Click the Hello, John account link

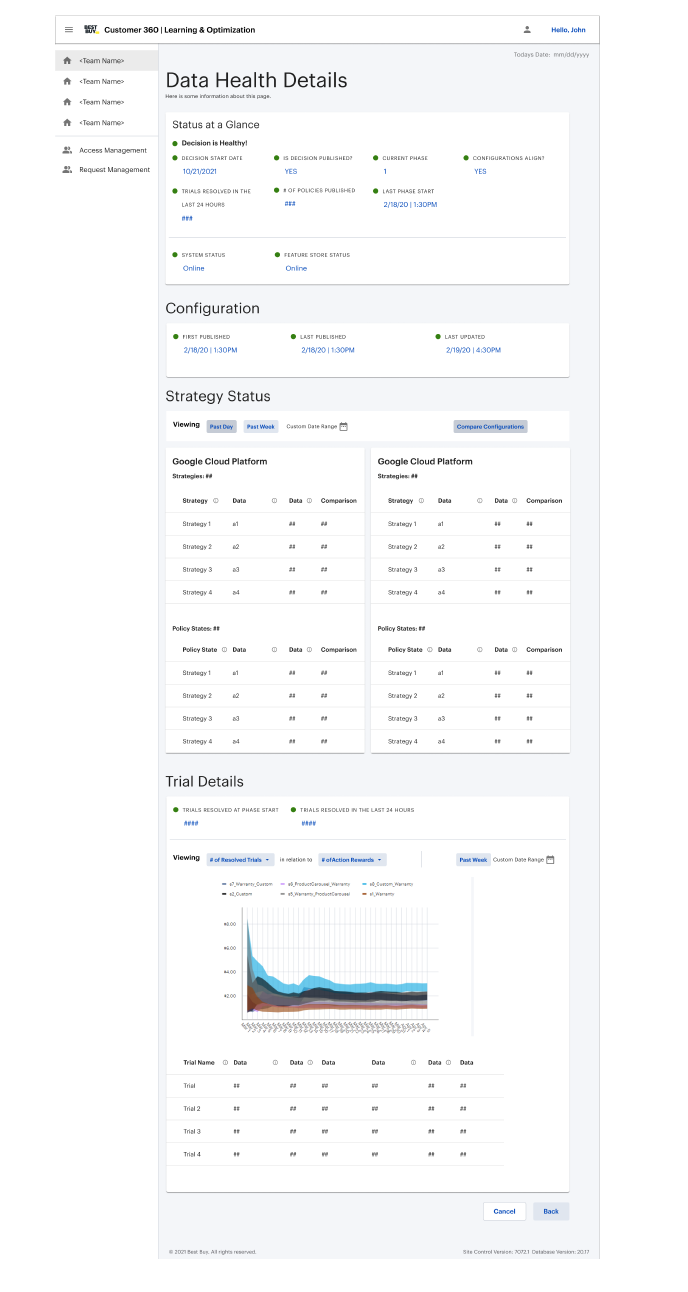568,30
